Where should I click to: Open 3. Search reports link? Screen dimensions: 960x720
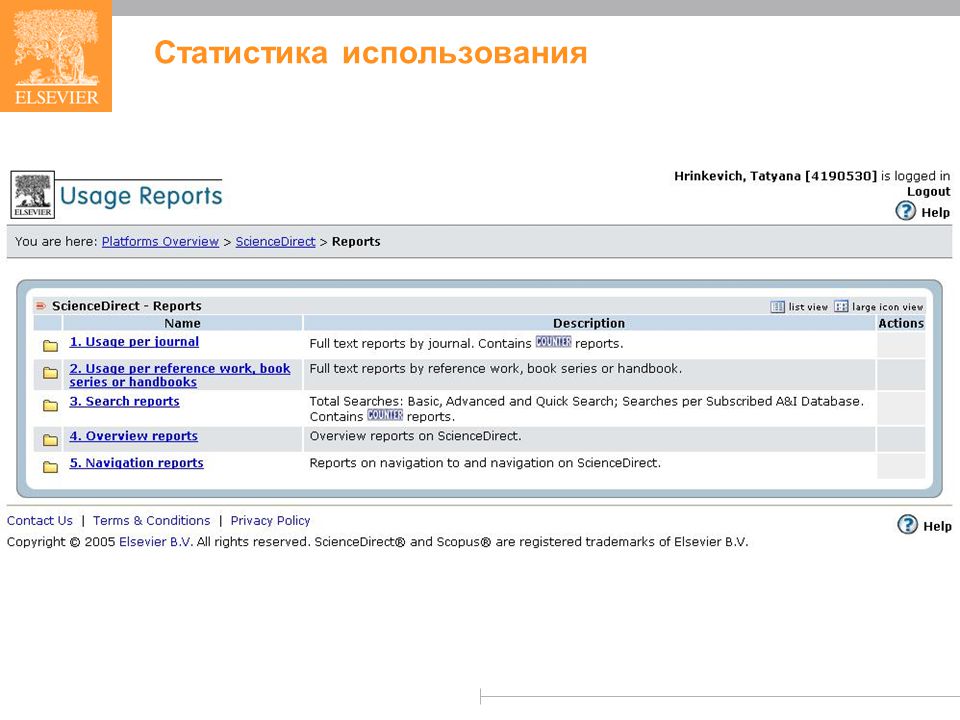(x=124, y=401)
